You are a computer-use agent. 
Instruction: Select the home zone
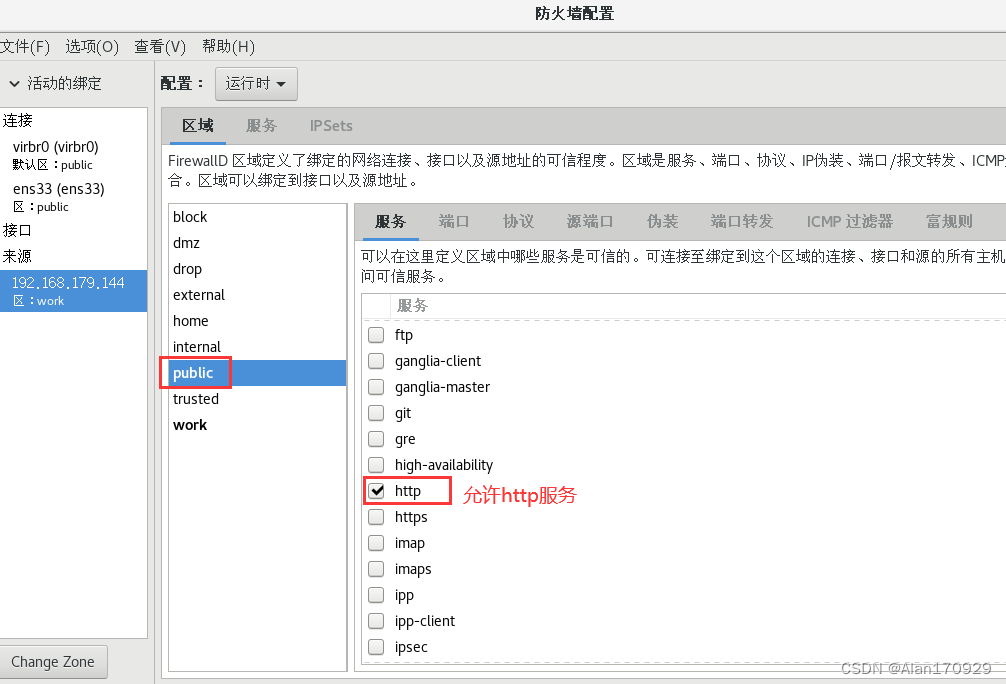tap(257, 321)
